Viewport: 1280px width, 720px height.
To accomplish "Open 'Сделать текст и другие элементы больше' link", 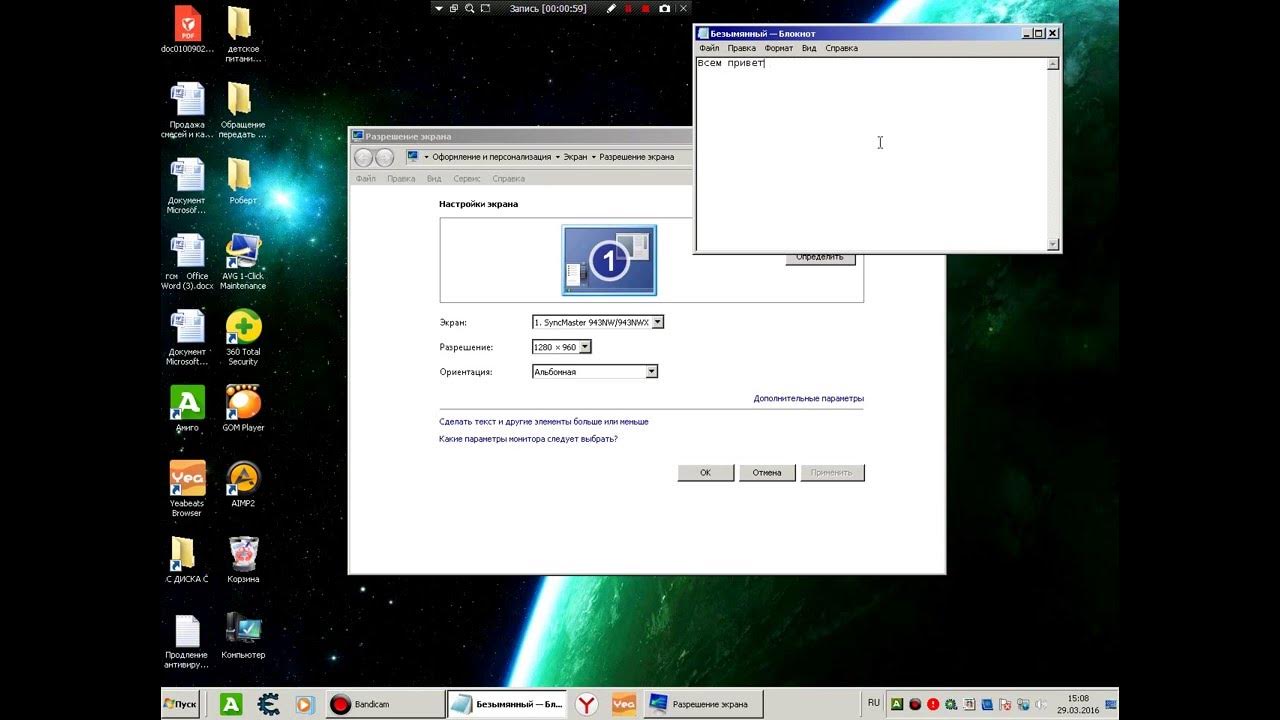I will pyautogui.click(x=544, y=422).
